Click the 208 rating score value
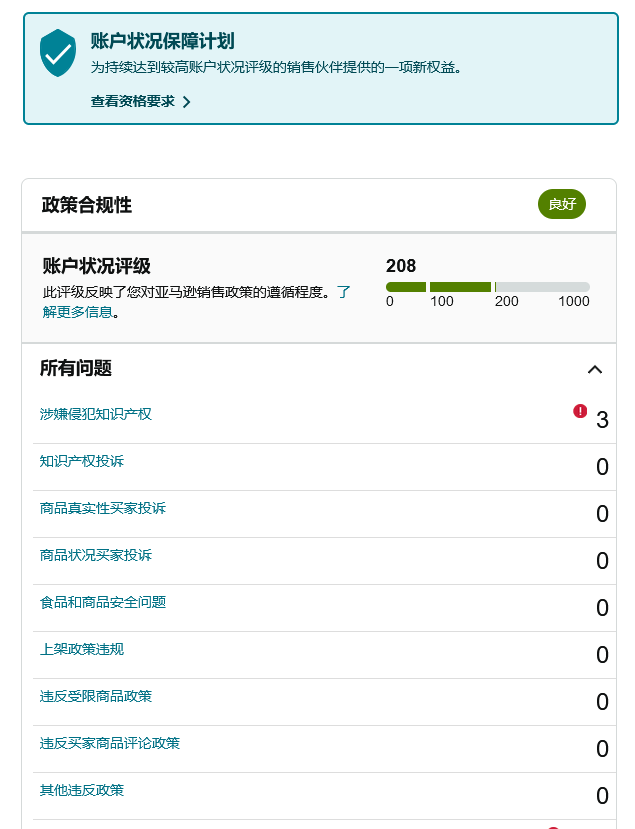 pos(401,265)
